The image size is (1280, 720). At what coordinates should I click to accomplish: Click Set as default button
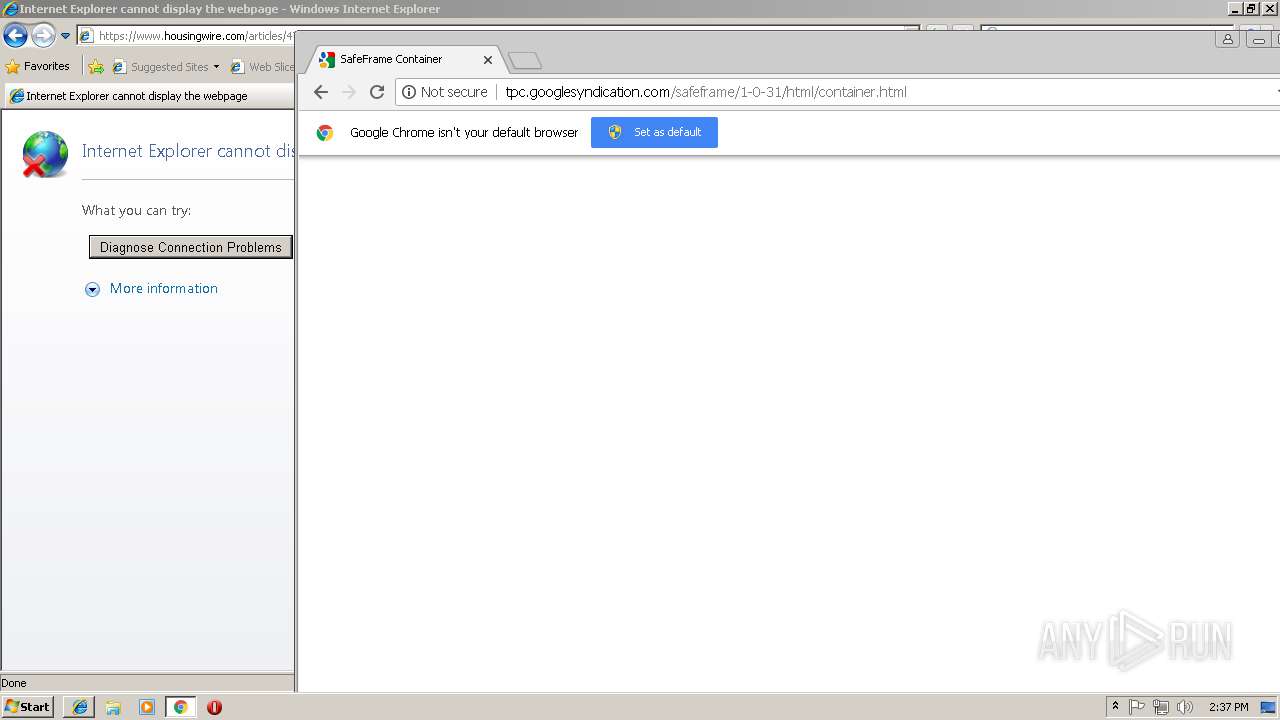point(654,132)
